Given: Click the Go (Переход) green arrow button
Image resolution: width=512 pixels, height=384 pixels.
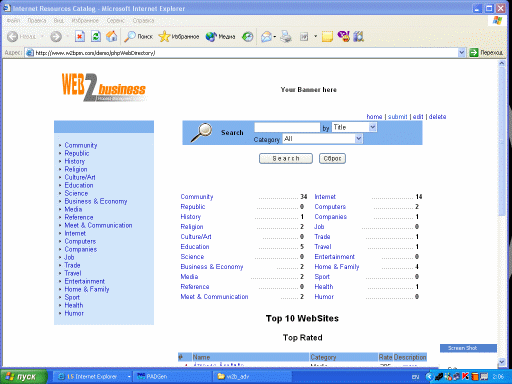Looking at the screenshot, I should click(x=486, y=53).
